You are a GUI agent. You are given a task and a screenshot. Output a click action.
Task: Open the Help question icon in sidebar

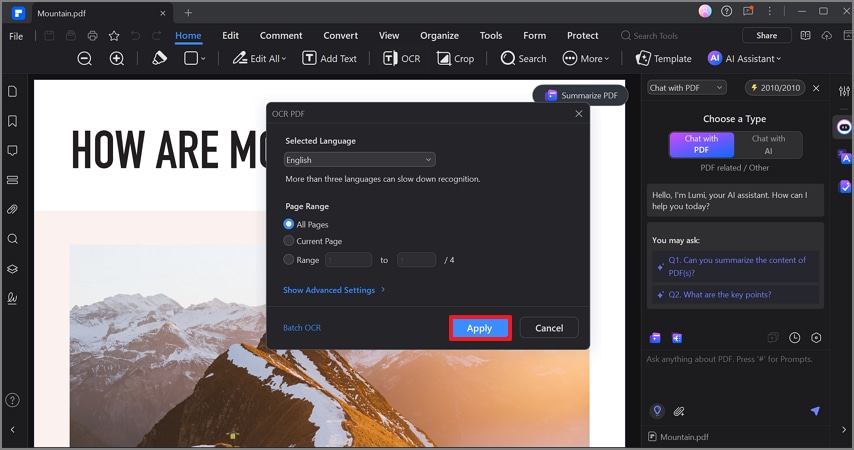(x=12, y=400)
